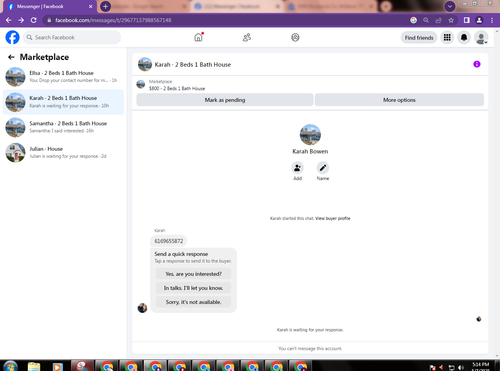This screenshot has height=371, width=500.
Task: Select the Karah - 2 Beds 1 Bath House chat
Action: click(x=63, y=102)
